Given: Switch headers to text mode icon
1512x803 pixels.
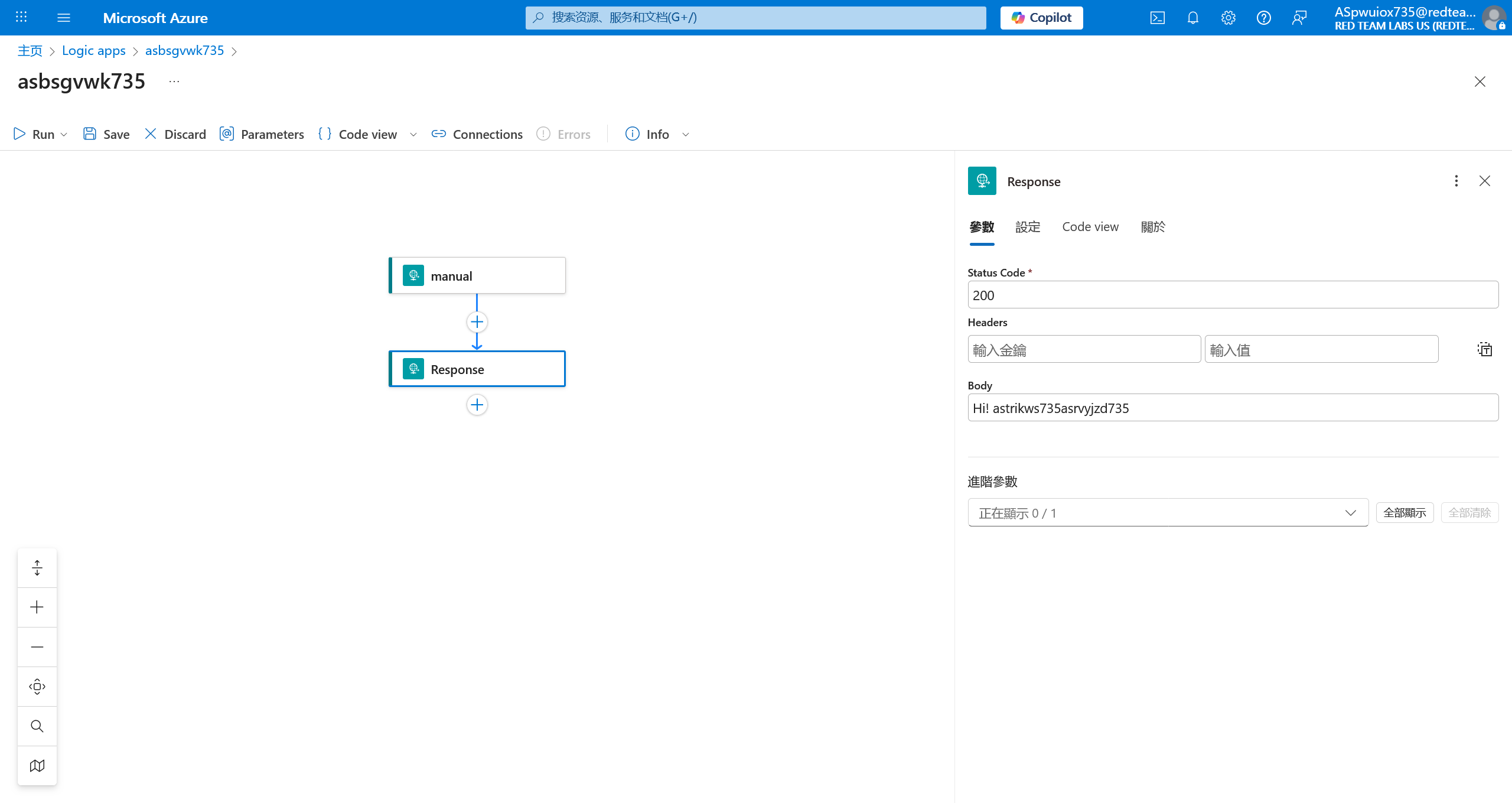Looking at the screenshot, I should click(1484, 350).
